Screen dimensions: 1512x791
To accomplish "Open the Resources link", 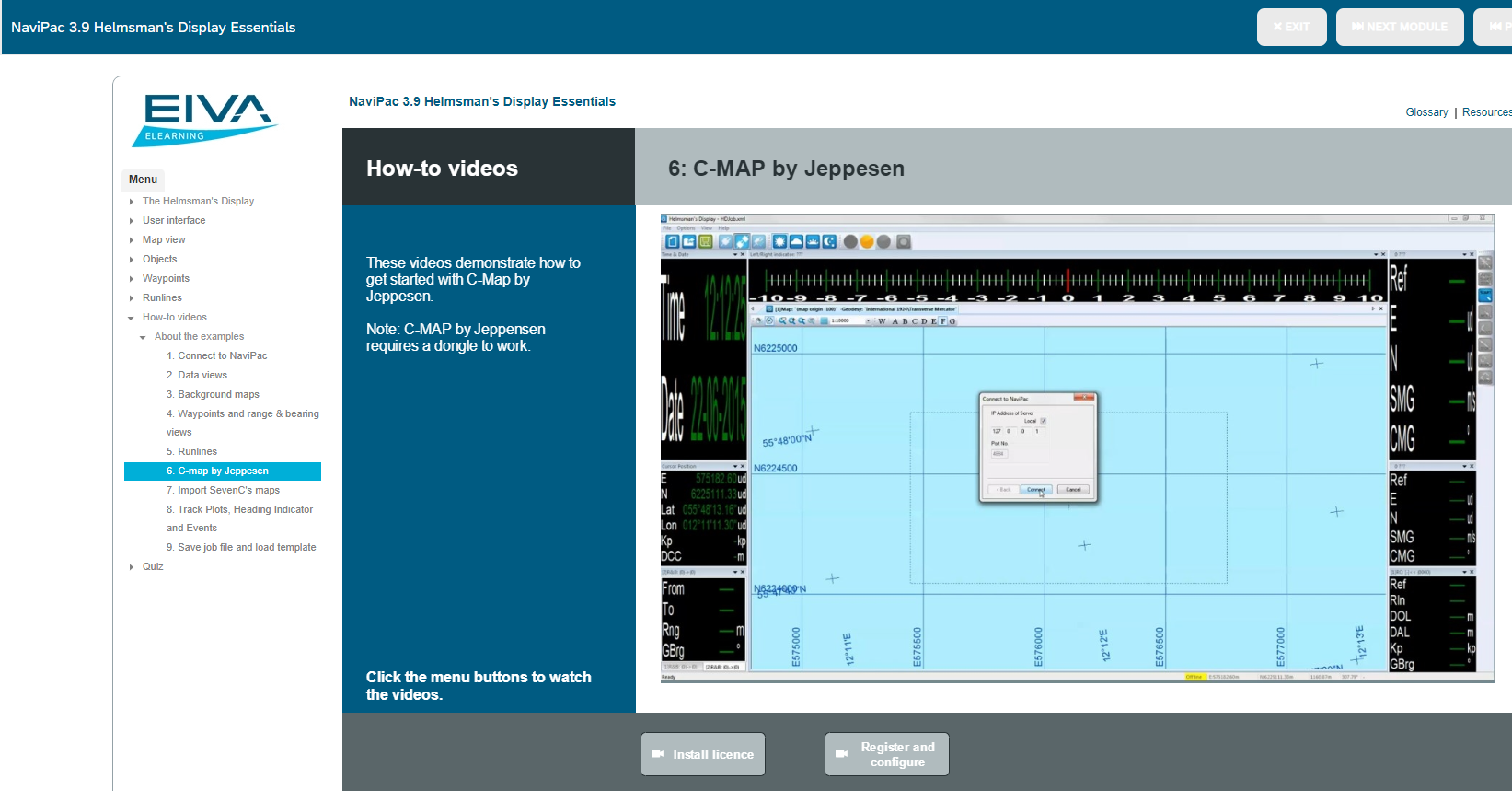I will tap(1486, 112).
